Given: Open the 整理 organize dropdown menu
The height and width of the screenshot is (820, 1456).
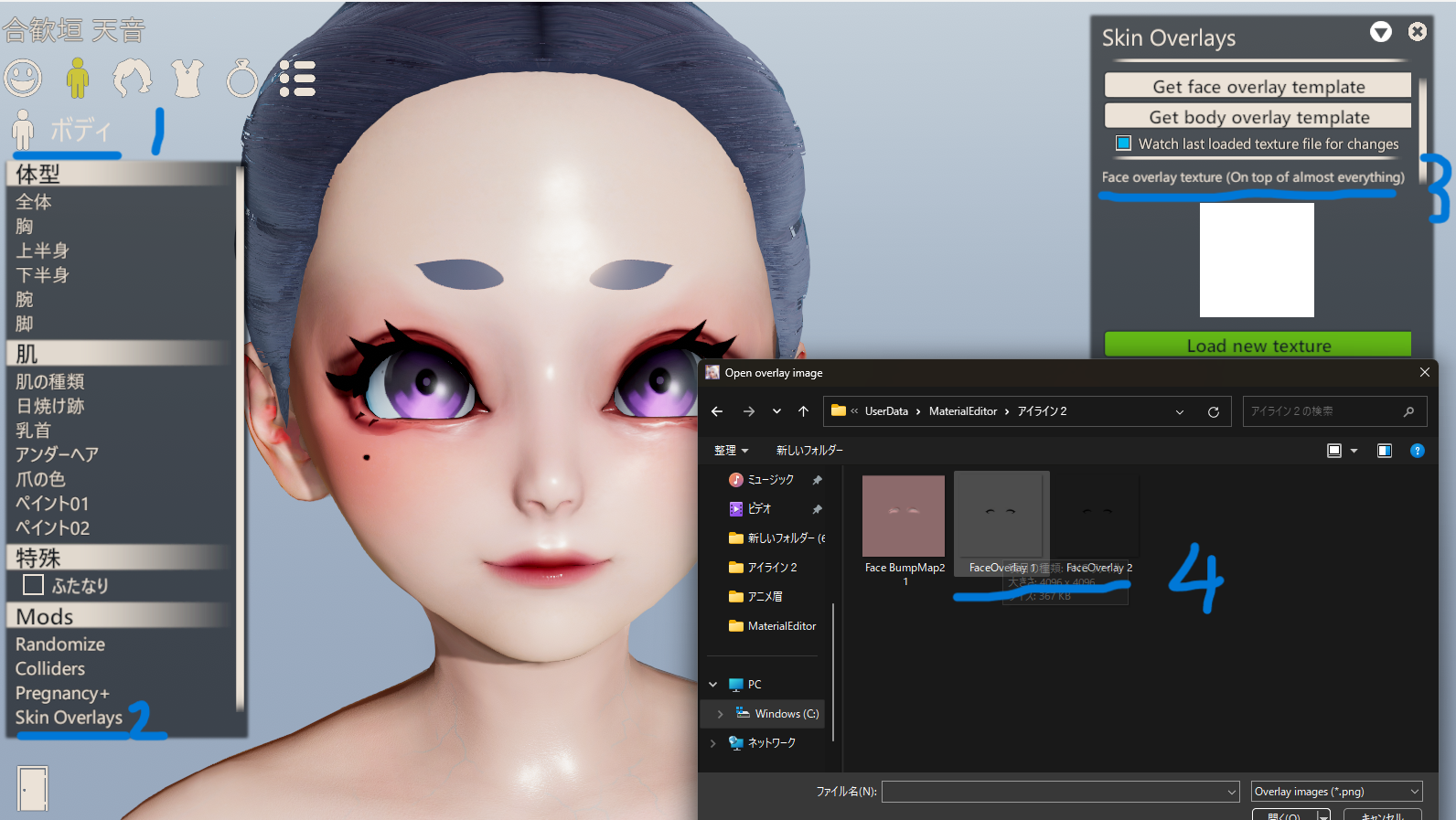Looking at the screenshot, I should click(731, 451).
